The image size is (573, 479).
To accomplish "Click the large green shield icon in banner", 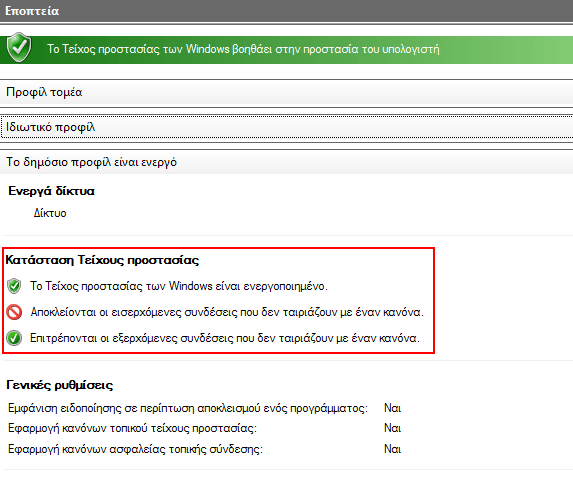I will pyautogui.click(x=19, y=47).
